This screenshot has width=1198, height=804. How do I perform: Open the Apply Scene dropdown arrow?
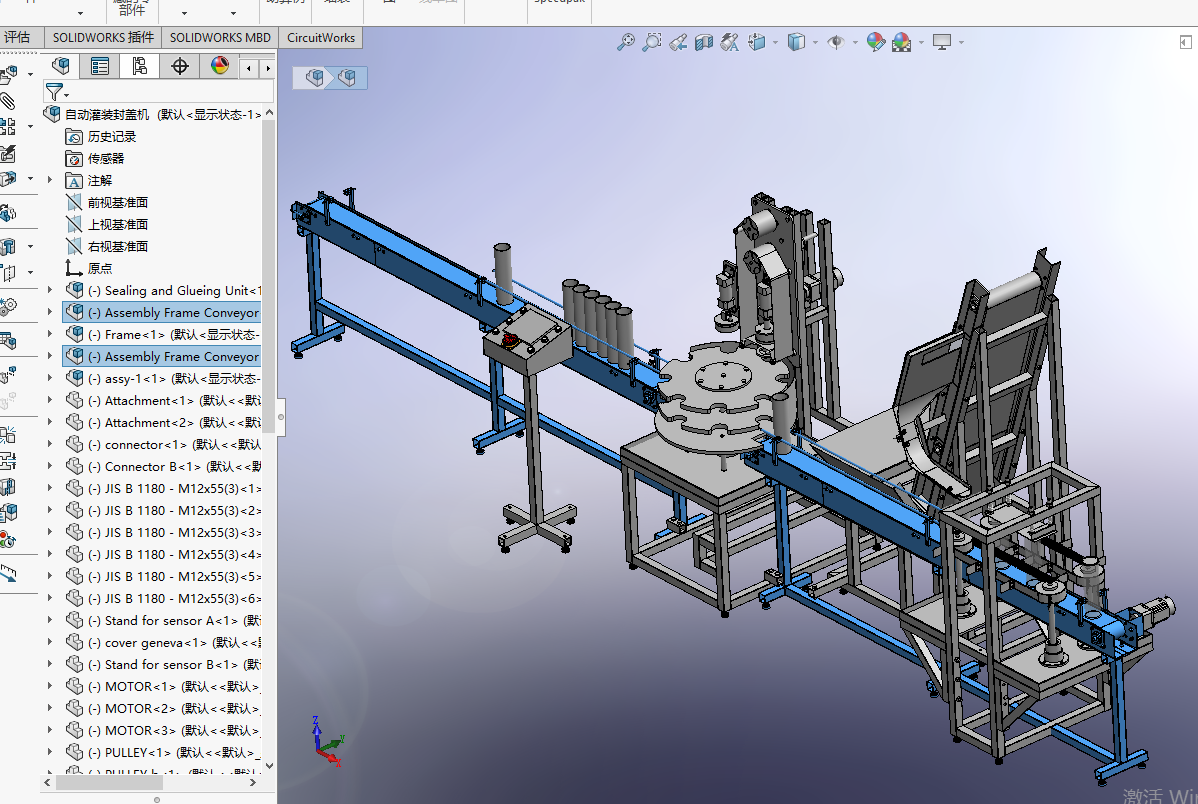click(921, 43)
